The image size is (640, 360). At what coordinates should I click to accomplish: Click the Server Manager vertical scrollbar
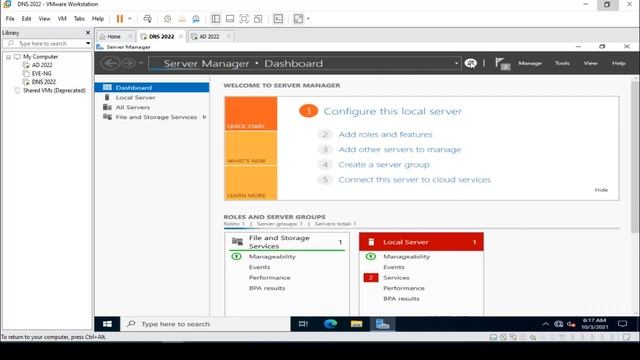(x=635, y=157)
